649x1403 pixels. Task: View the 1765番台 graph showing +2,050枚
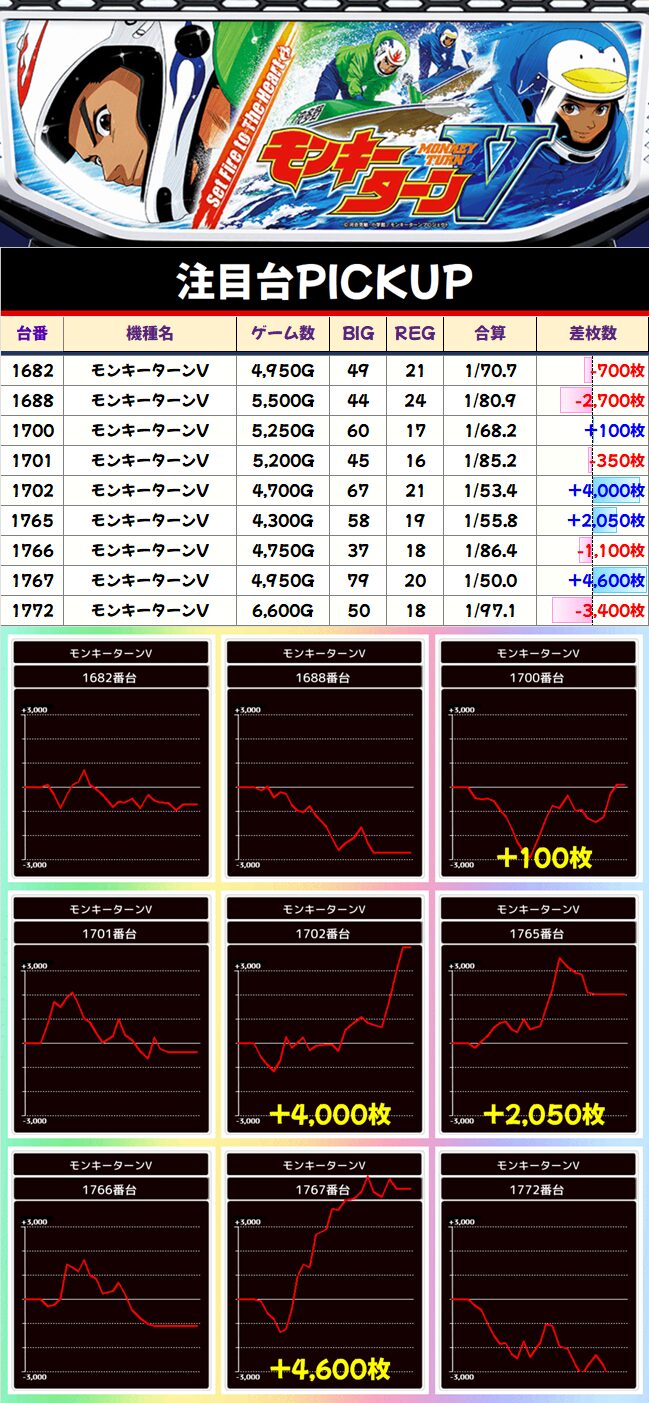[538, 1040]
